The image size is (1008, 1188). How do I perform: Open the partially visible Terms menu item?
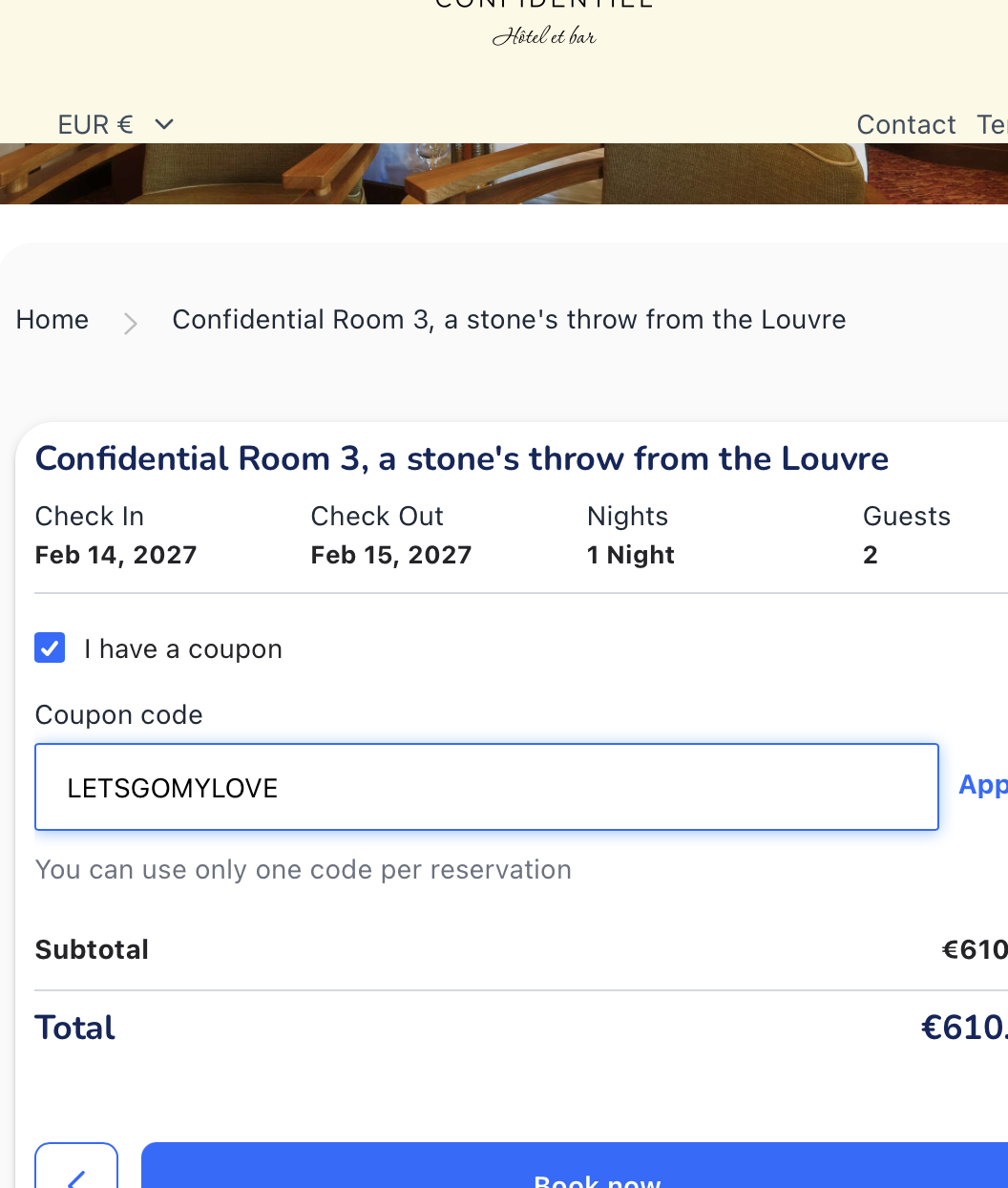pos(992,124)
